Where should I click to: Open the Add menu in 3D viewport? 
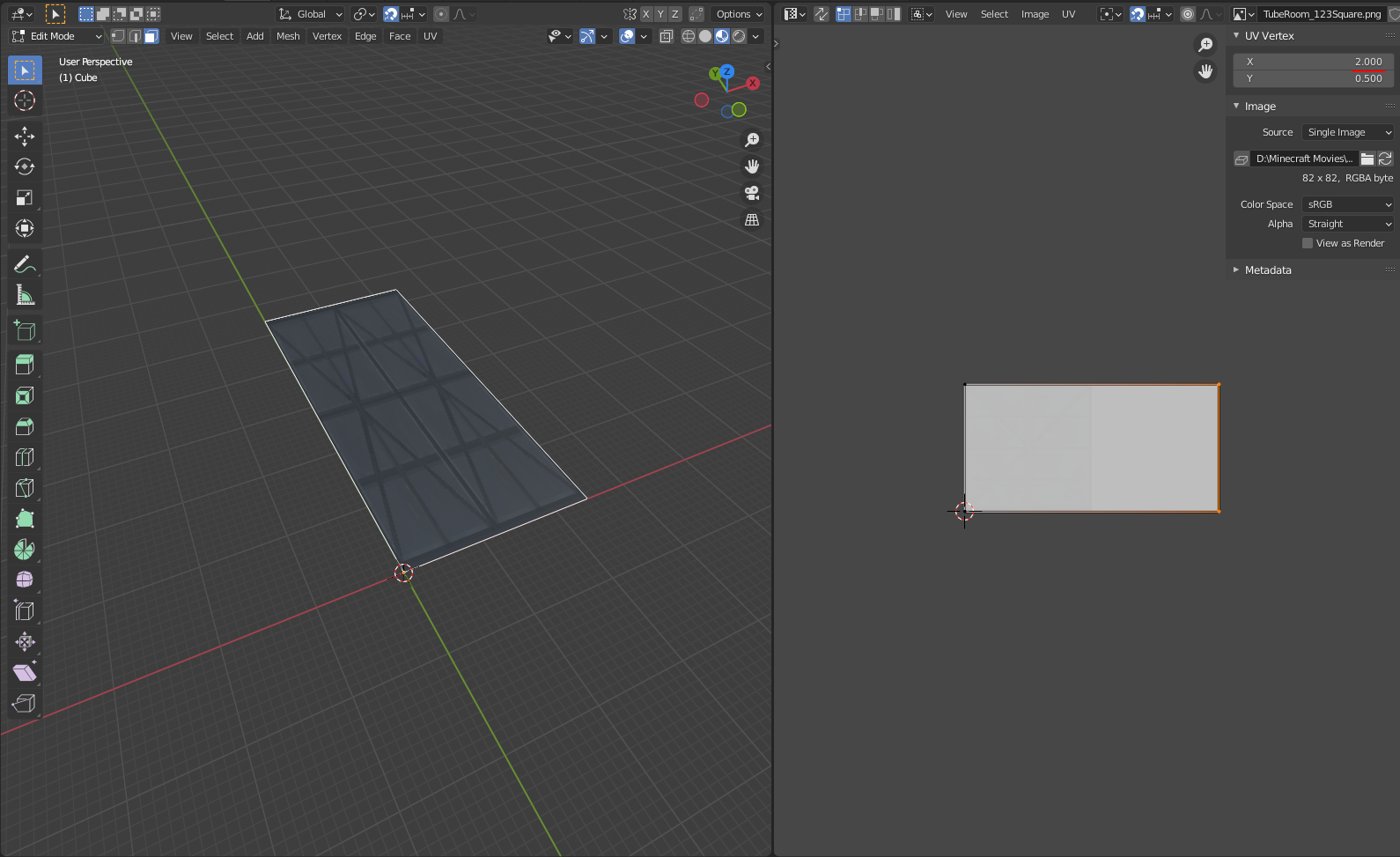(x=255, y=36)
